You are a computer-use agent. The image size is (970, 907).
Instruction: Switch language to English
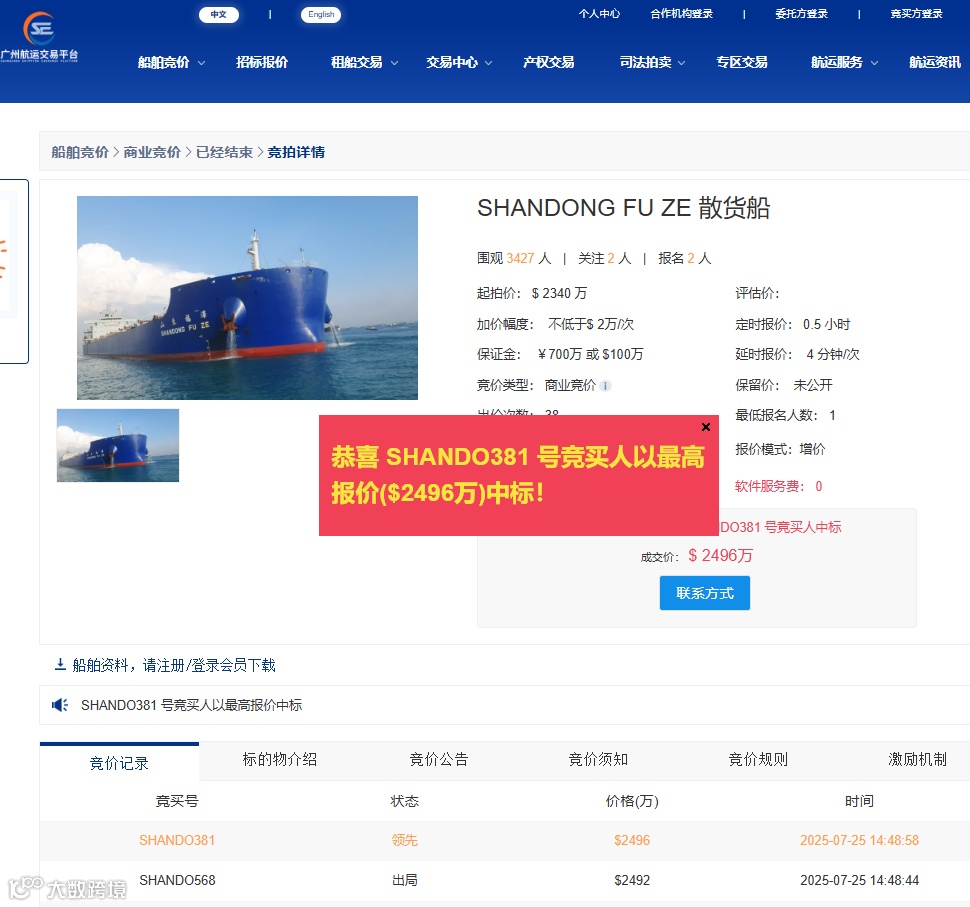321,14
